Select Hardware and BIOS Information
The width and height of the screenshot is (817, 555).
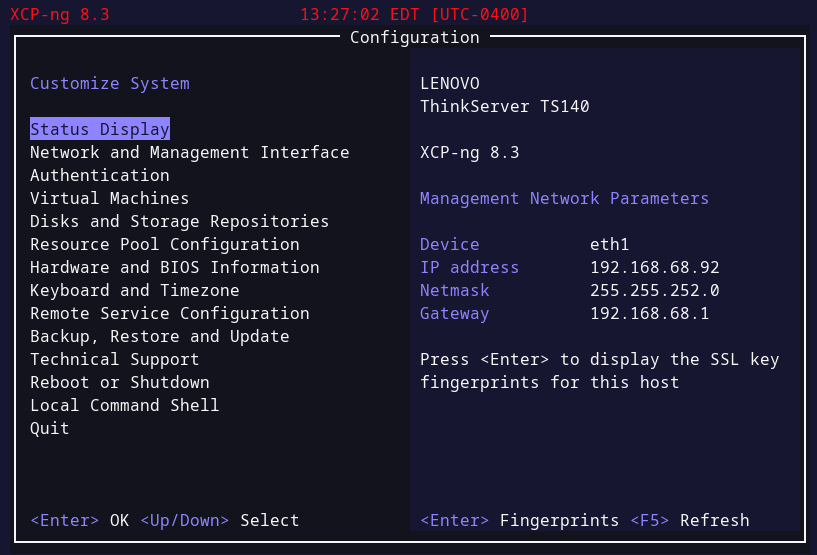click(175, 267)
